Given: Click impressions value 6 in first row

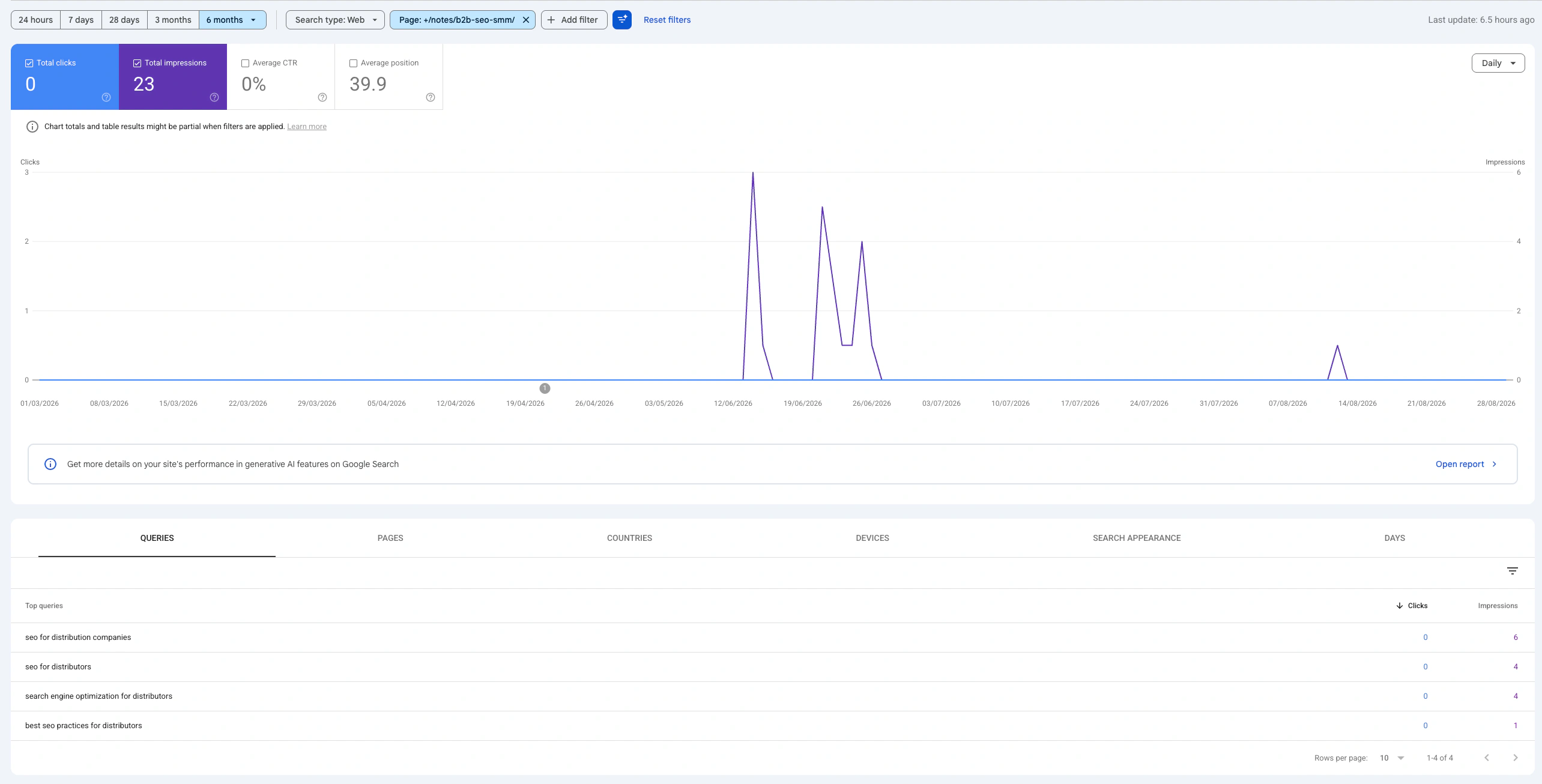Looking at the screenshot, I should pyautogui.click(x=1516, y=638).
